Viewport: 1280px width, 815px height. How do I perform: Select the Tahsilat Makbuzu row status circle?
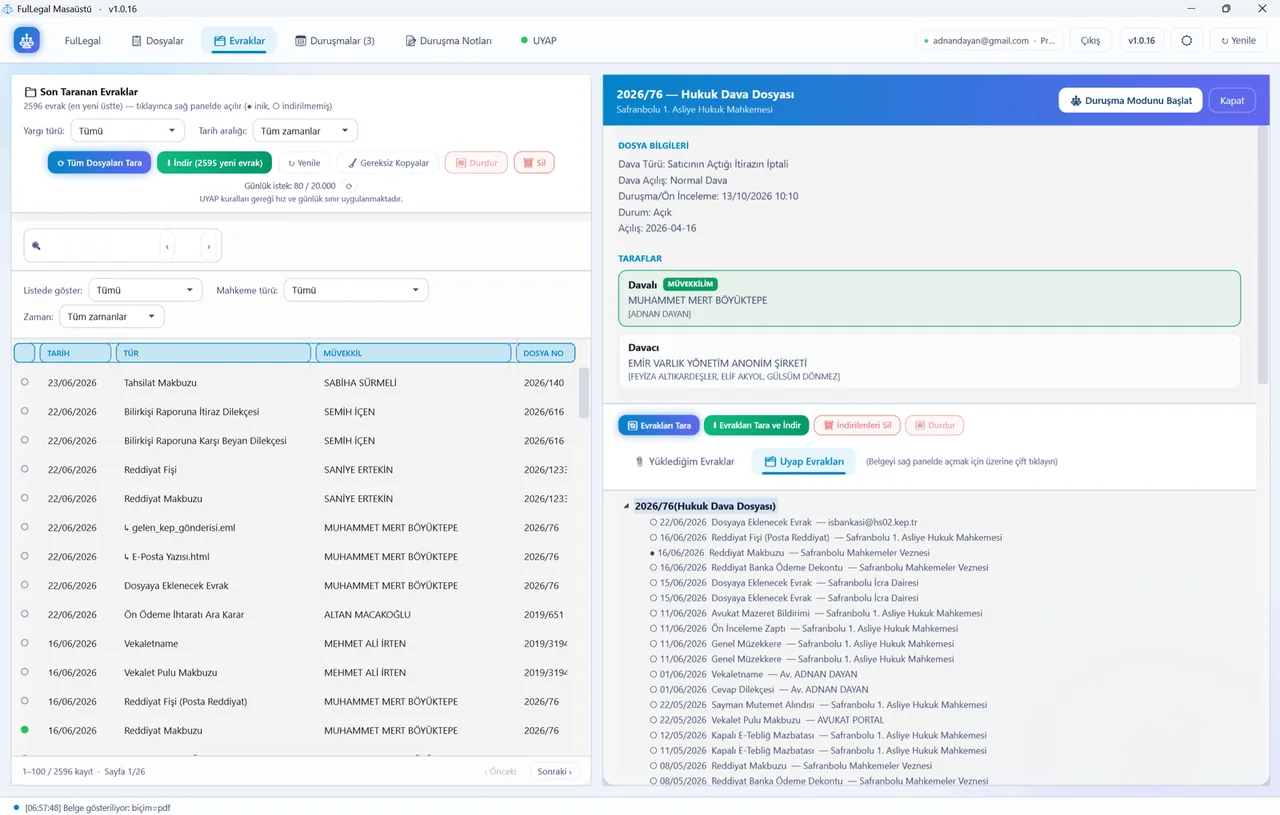pos(25,382)
